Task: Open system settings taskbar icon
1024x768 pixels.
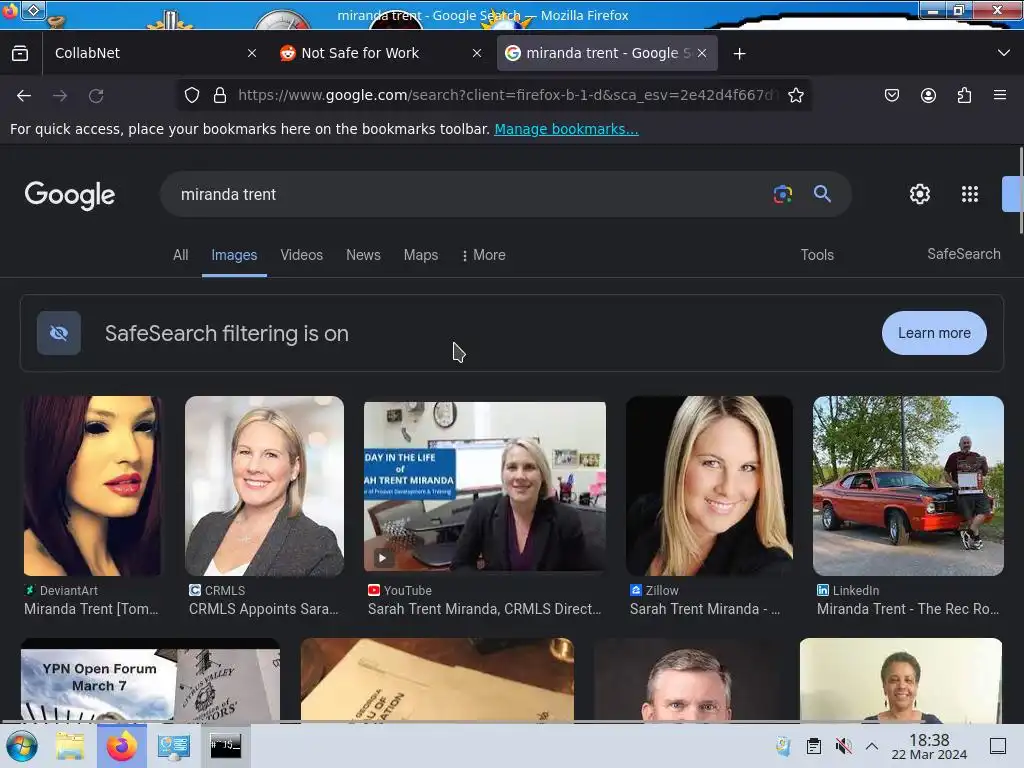Action: pos(174,746)
